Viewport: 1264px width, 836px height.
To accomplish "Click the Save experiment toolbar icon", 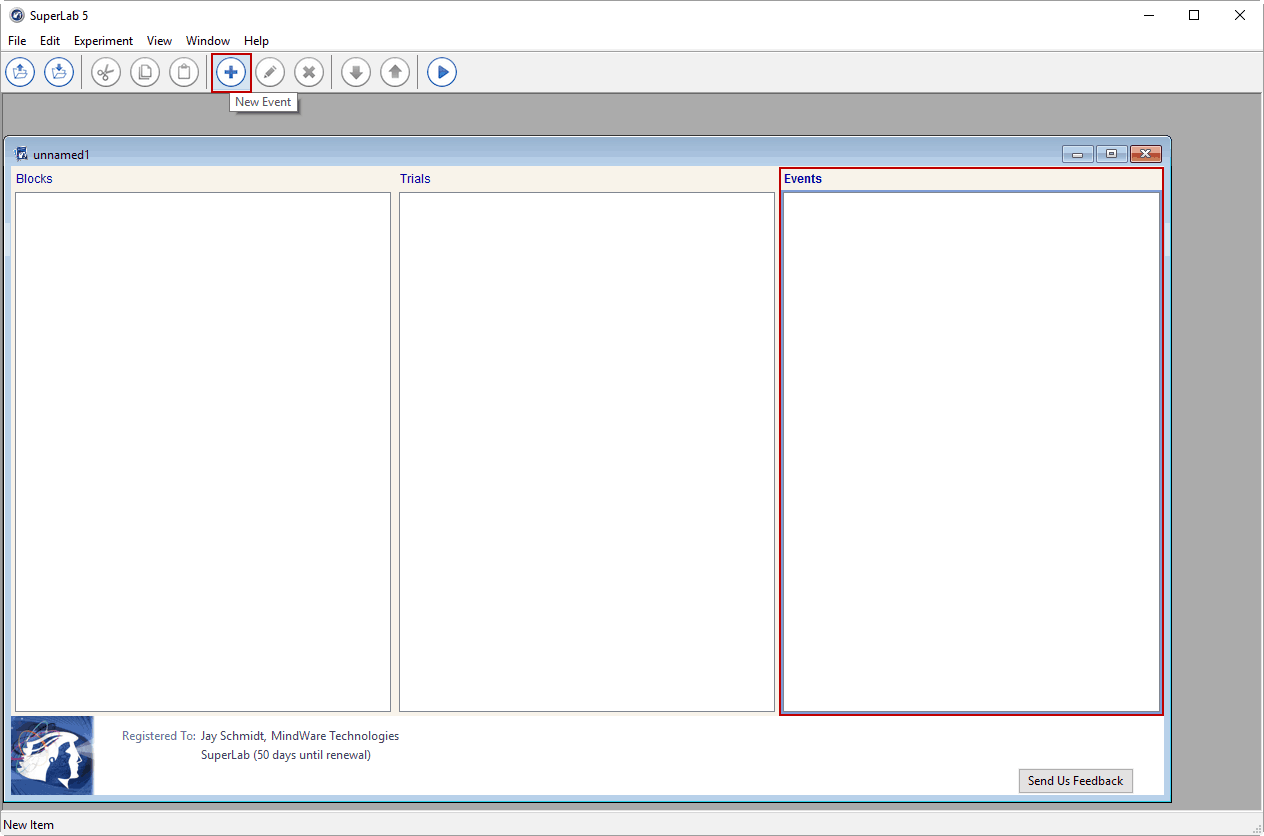I will click(x=59, y=72).
